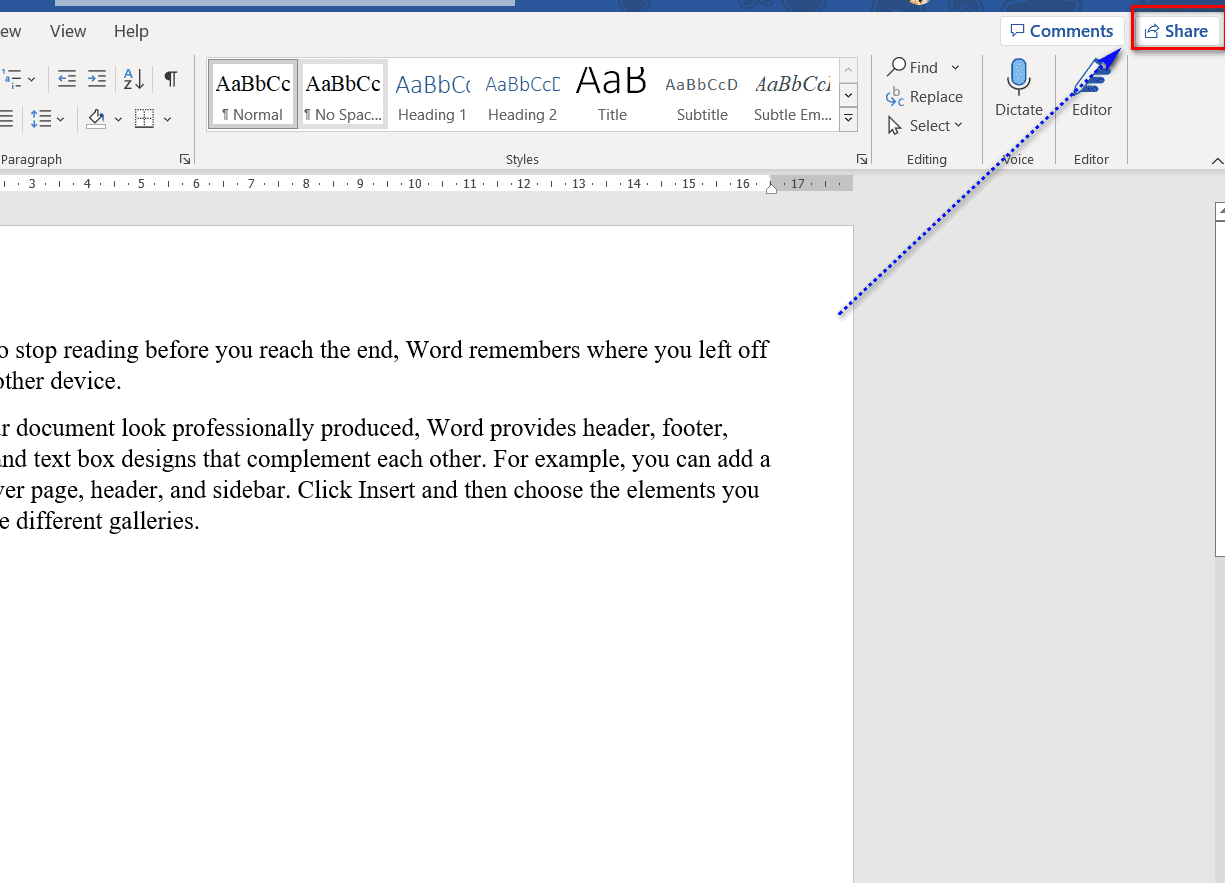1225x883 pixels.
Task: Apply the Heading 2 style
Action: click(522, 94)
